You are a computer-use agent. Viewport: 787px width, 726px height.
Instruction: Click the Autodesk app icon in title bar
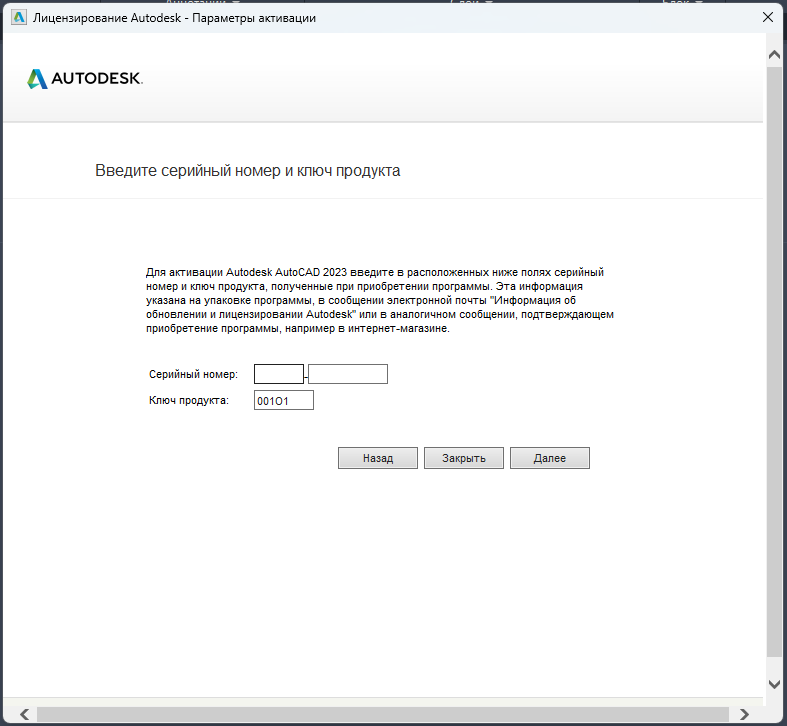point(19,18)
